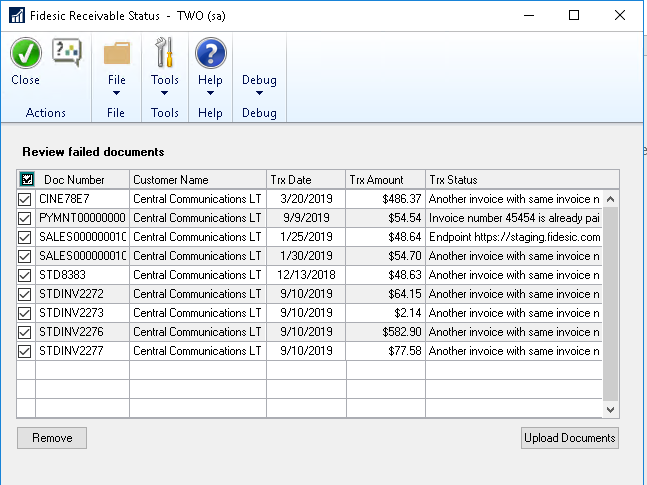Click the Trx Amount column header
The width and height of the screenshot is (647, 485).
coord(385,180)
